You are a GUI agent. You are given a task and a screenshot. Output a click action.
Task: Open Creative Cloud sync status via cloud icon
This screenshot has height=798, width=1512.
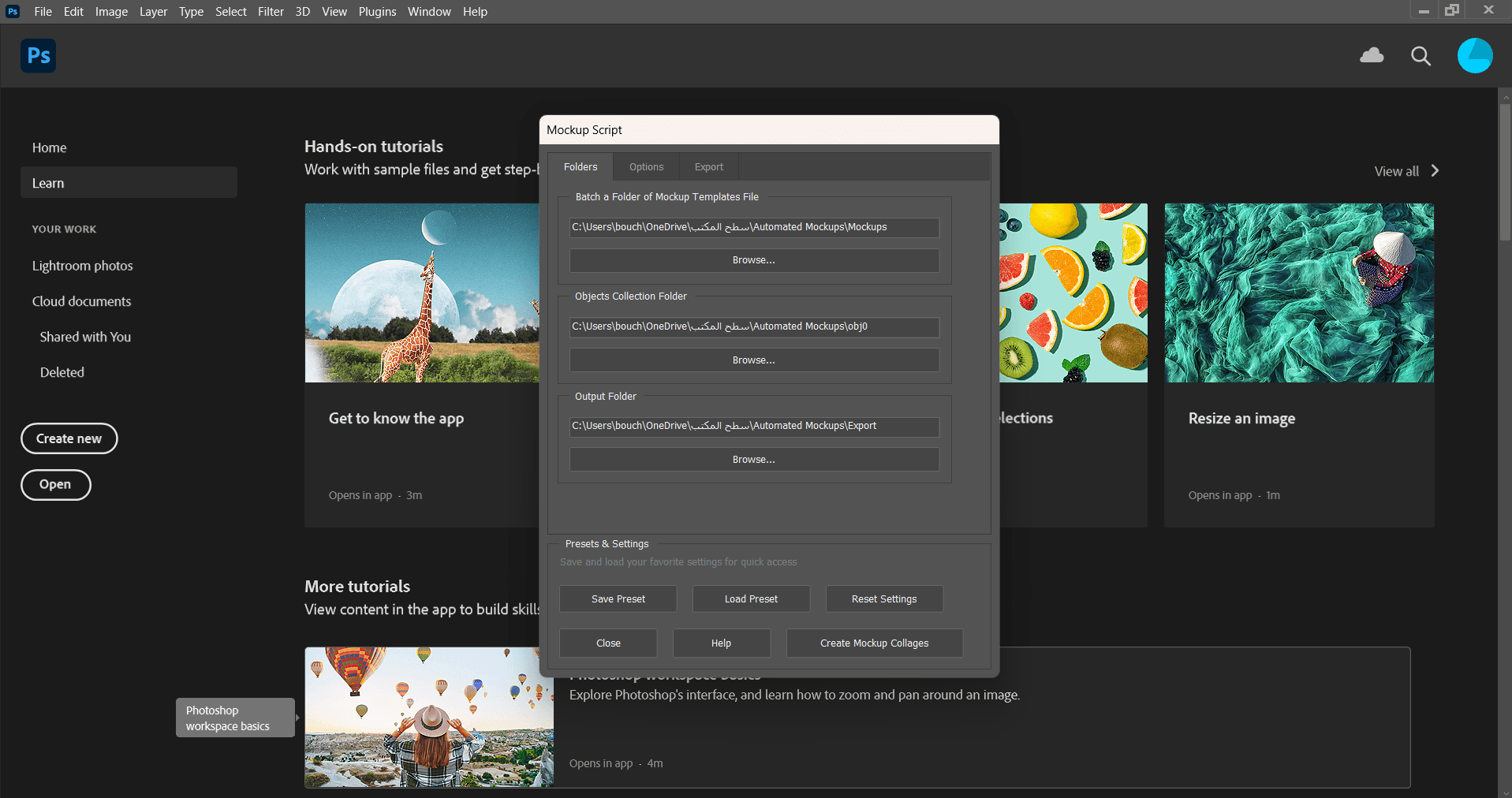pyautogui.click(x=1372, y=55)
